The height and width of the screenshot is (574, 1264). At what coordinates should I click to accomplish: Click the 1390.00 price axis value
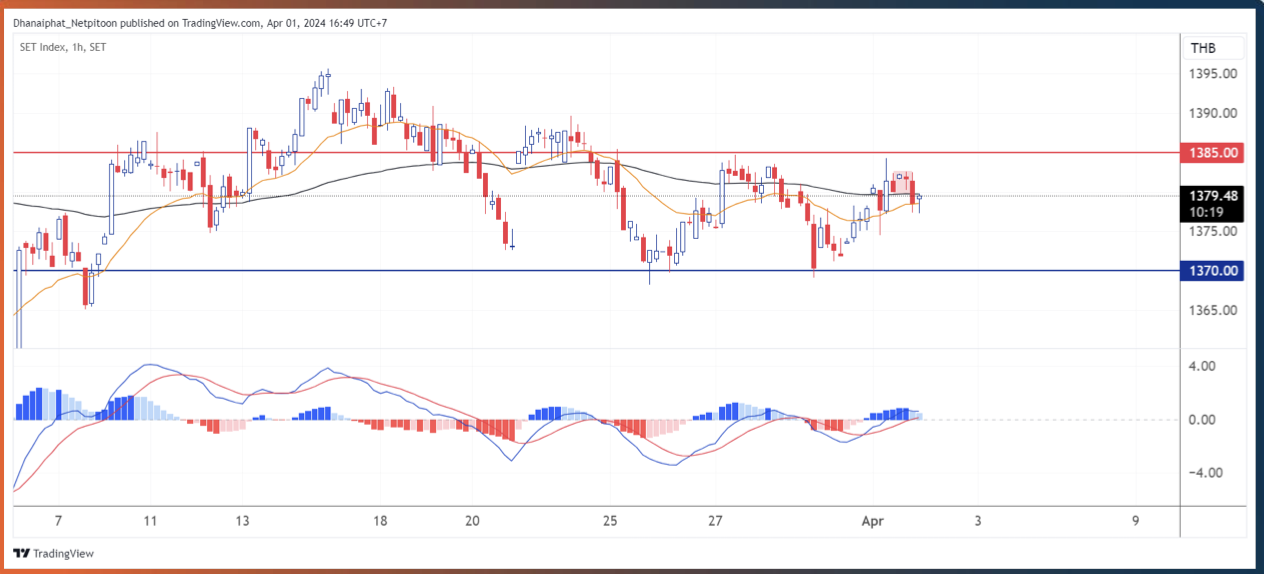(1214, 113)
